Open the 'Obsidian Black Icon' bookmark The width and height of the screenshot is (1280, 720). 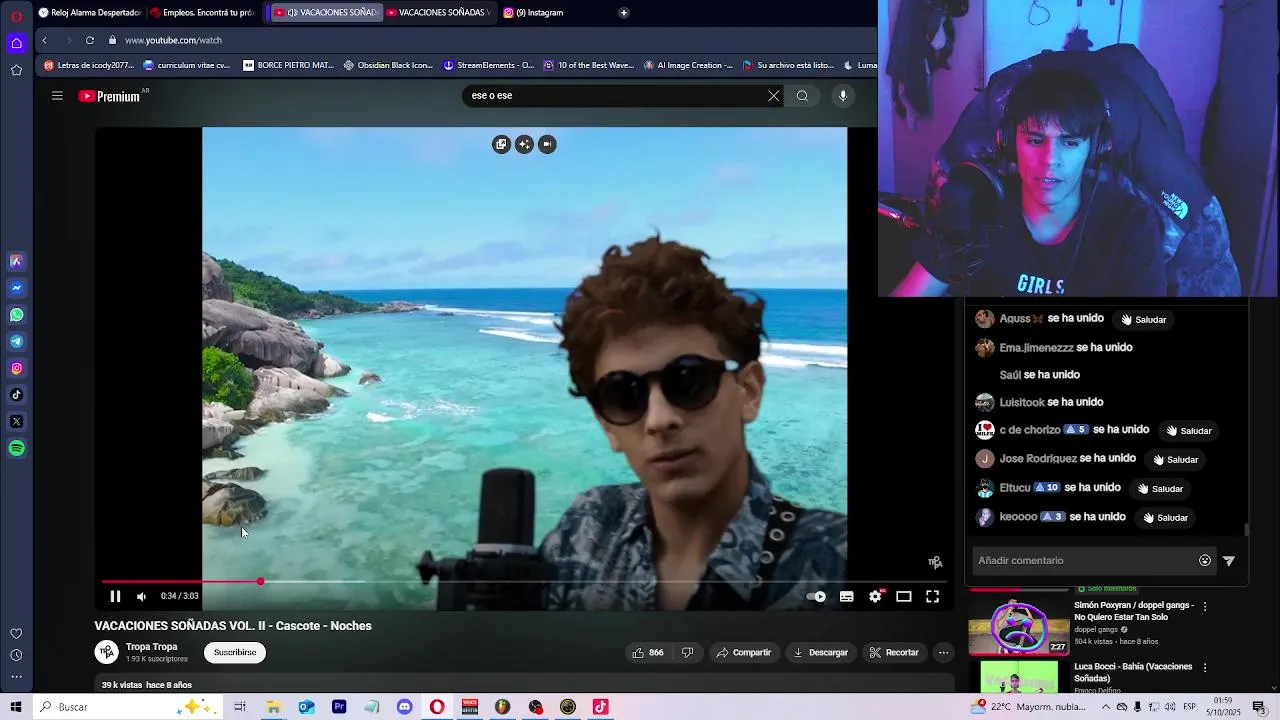point(388,65)
